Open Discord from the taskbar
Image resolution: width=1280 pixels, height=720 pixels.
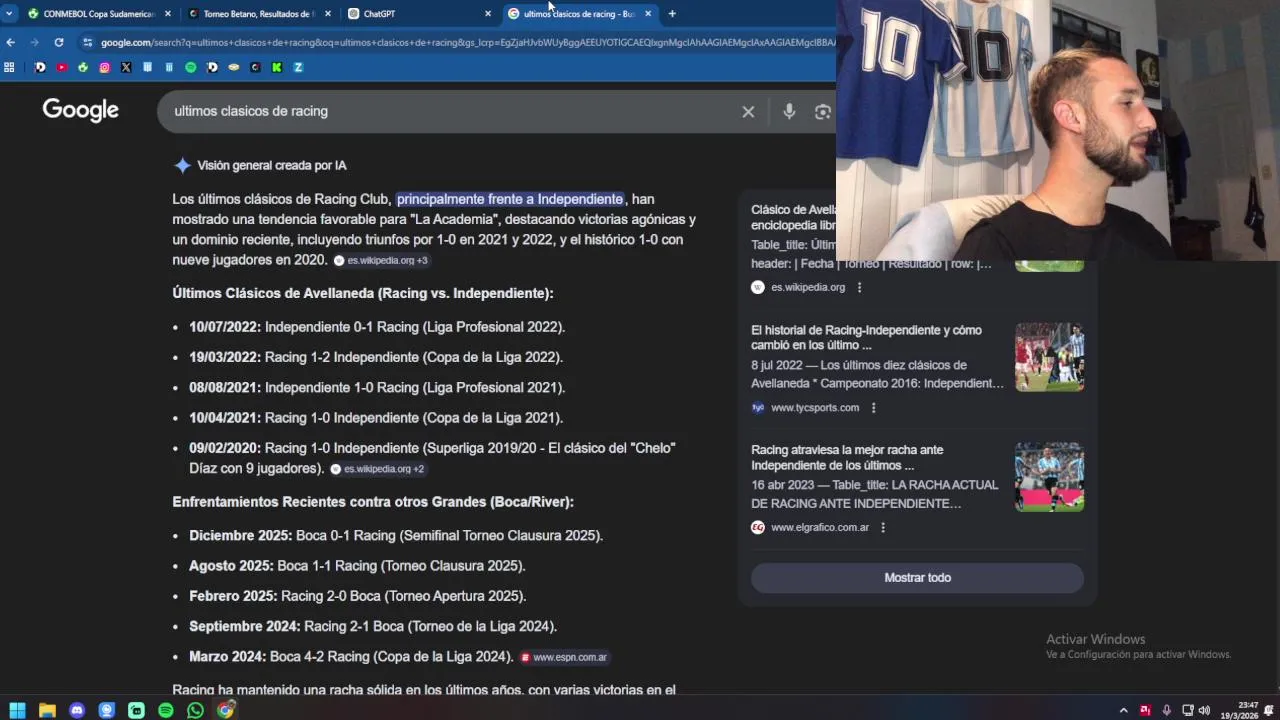77,710
